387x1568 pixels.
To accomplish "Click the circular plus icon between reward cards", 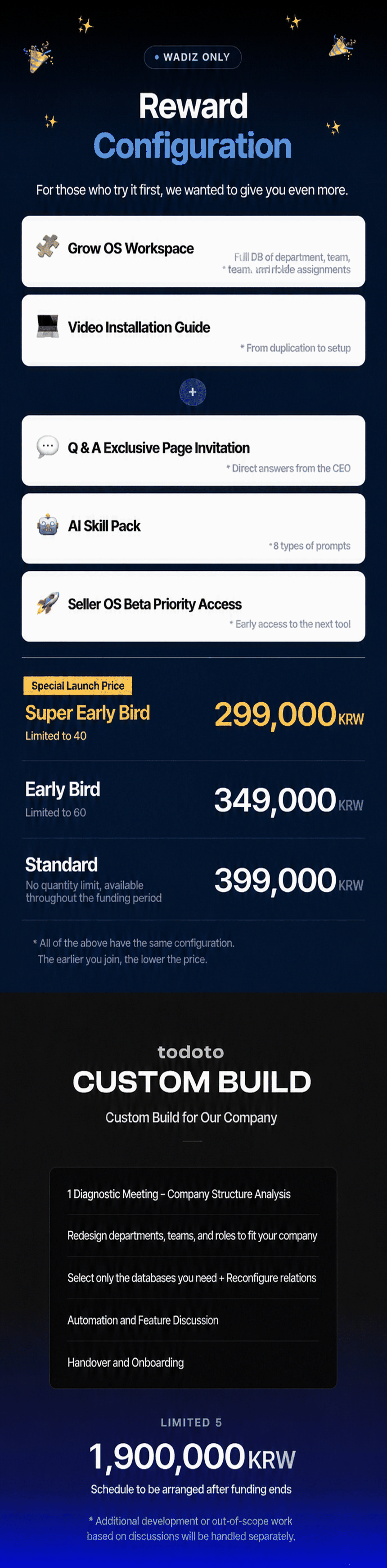I will (x=193, y=392).
